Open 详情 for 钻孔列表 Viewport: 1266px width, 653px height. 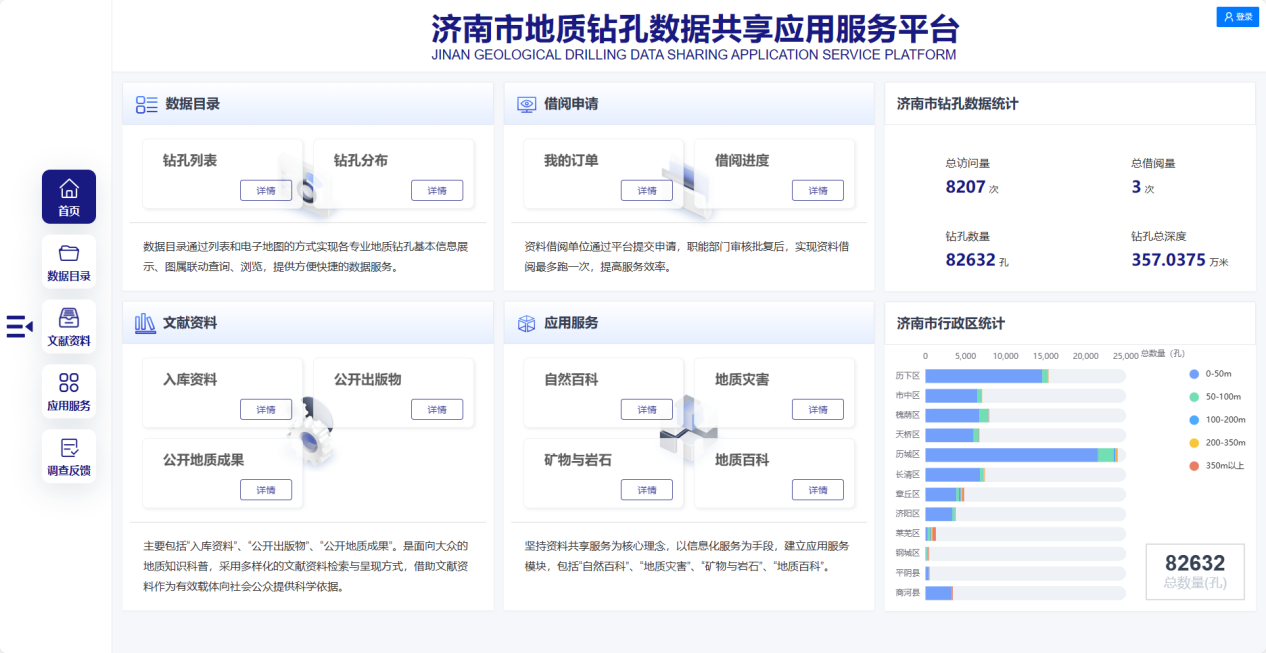(266, 191)
